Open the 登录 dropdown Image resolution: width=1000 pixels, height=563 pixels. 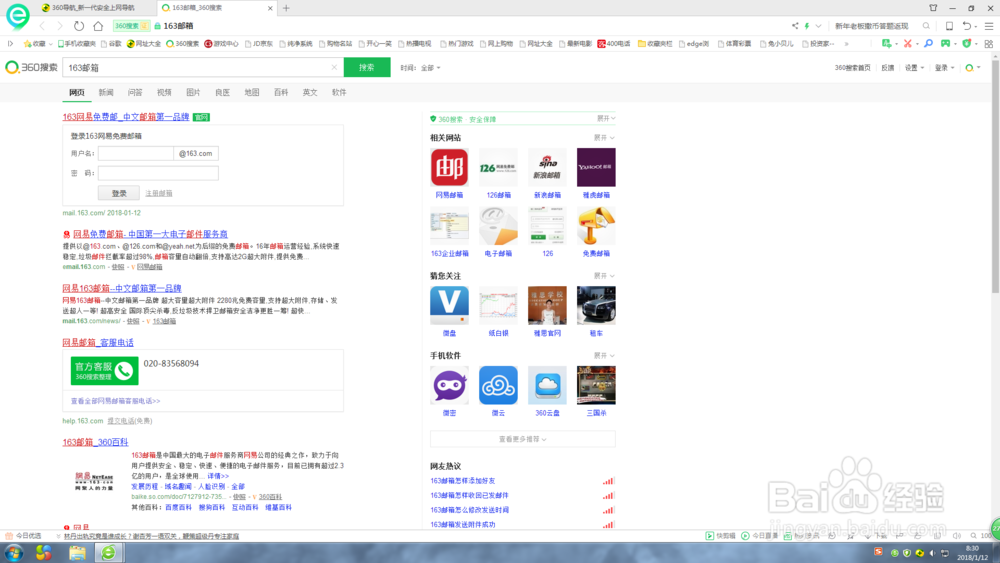(944, 68)
